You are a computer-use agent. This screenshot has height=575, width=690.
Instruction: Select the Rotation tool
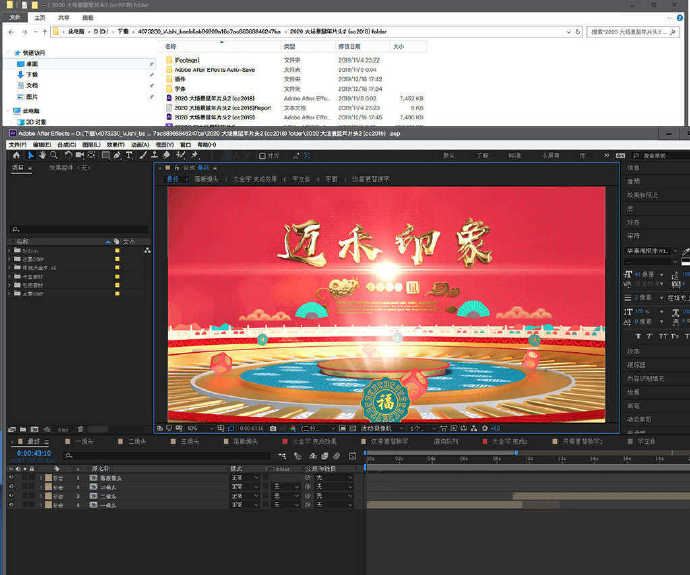tap(68, 155)
